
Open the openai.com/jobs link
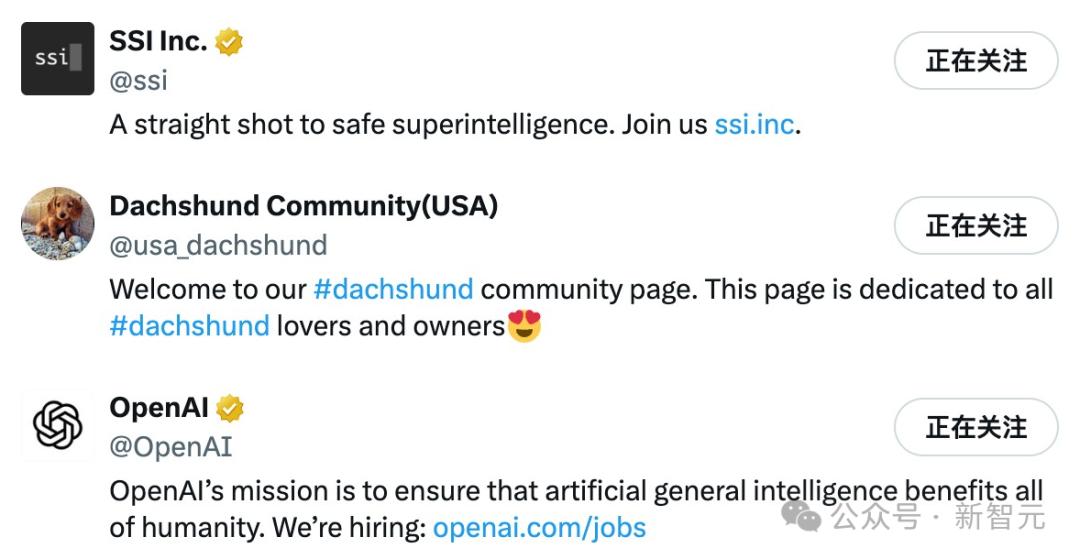[539, 528]
